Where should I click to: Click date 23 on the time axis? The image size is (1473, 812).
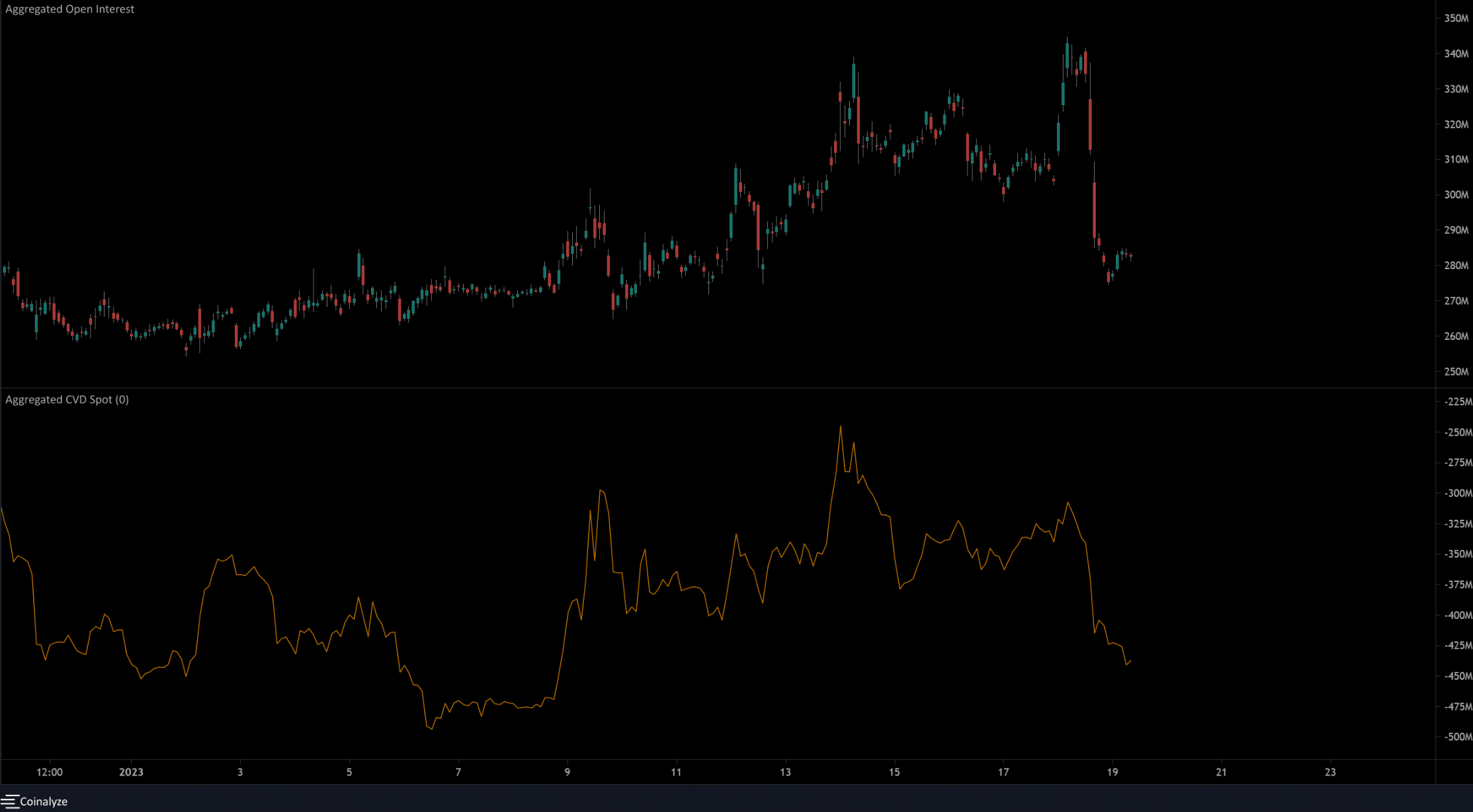pos(1330,772)
